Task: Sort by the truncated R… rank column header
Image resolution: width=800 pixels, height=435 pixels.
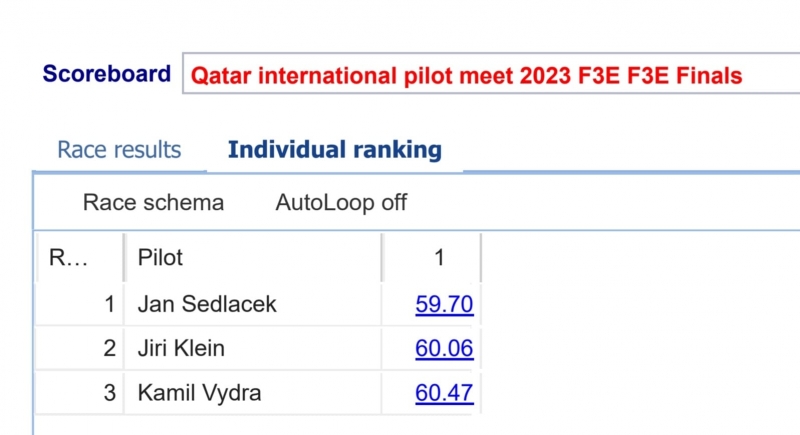Action: pos(79,258)
